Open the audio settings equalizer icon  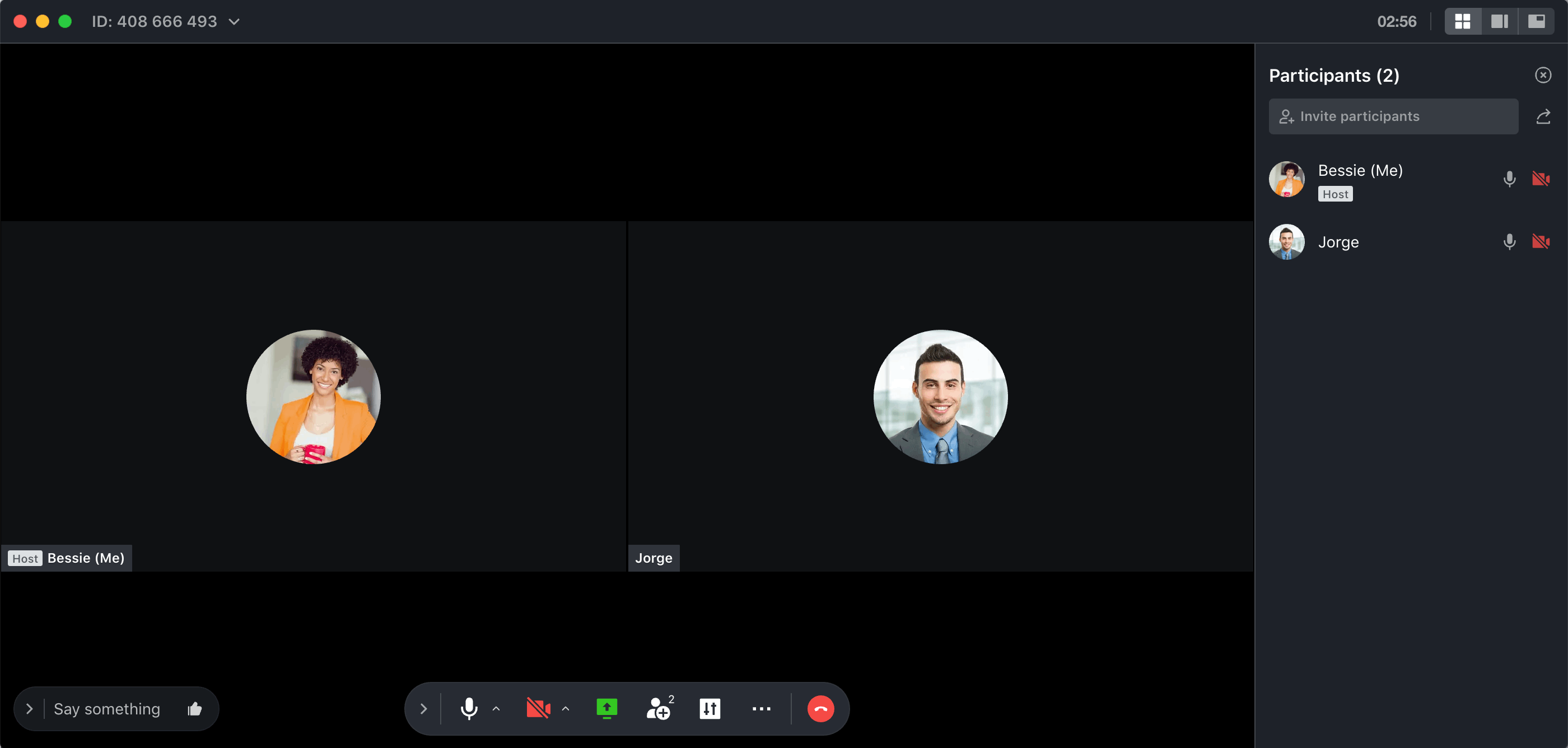click(x=710, y=708)
